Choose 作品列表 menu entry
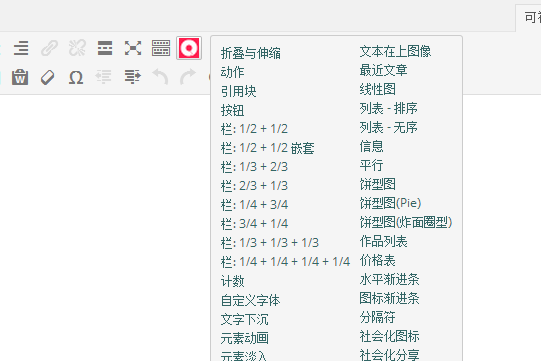 pyautogui.click(x=383, y=241)
